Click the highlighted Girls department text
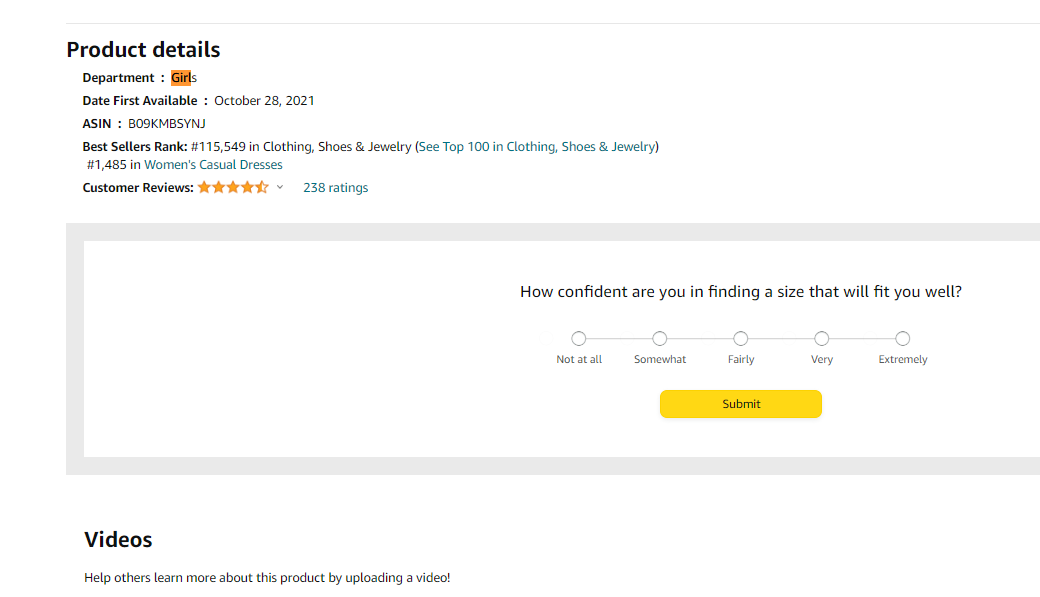 pyautogui.click(x=184, y=78)
